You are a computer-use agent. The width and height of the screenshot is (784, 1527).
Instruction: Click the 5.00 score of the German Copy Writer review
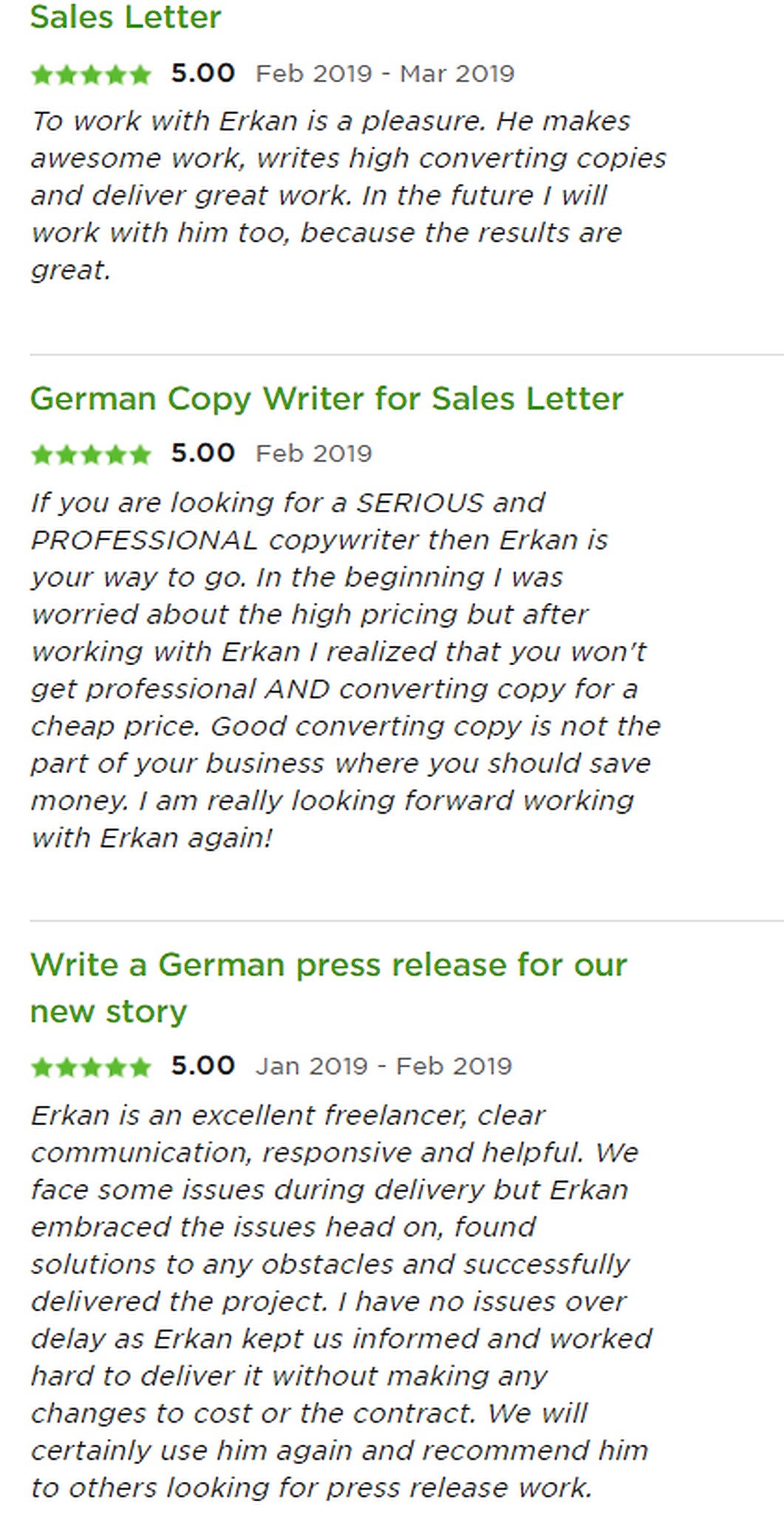click(202, 453)
